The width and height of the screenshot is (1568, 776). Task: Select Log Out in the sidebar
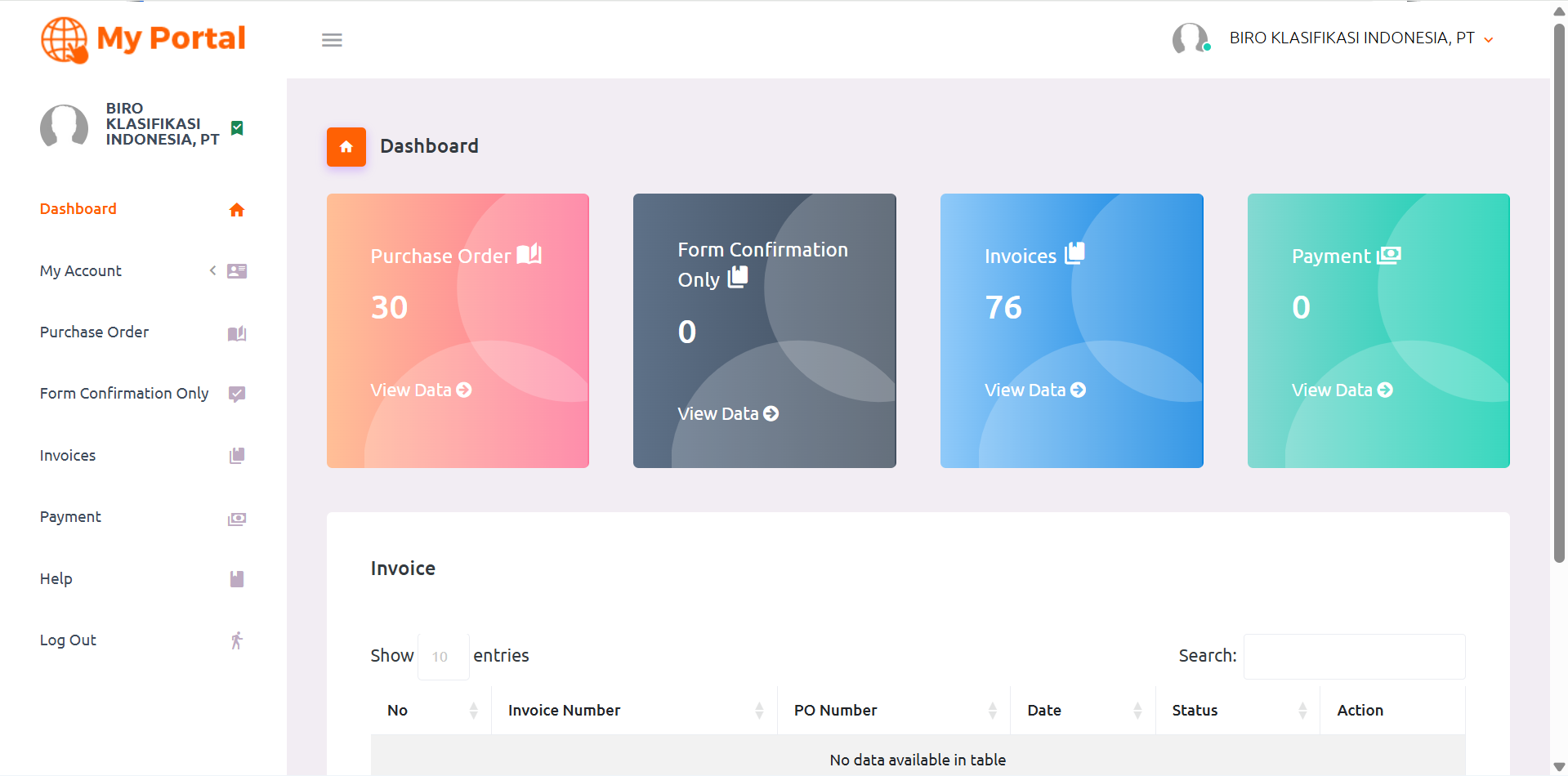pos(68,640)
